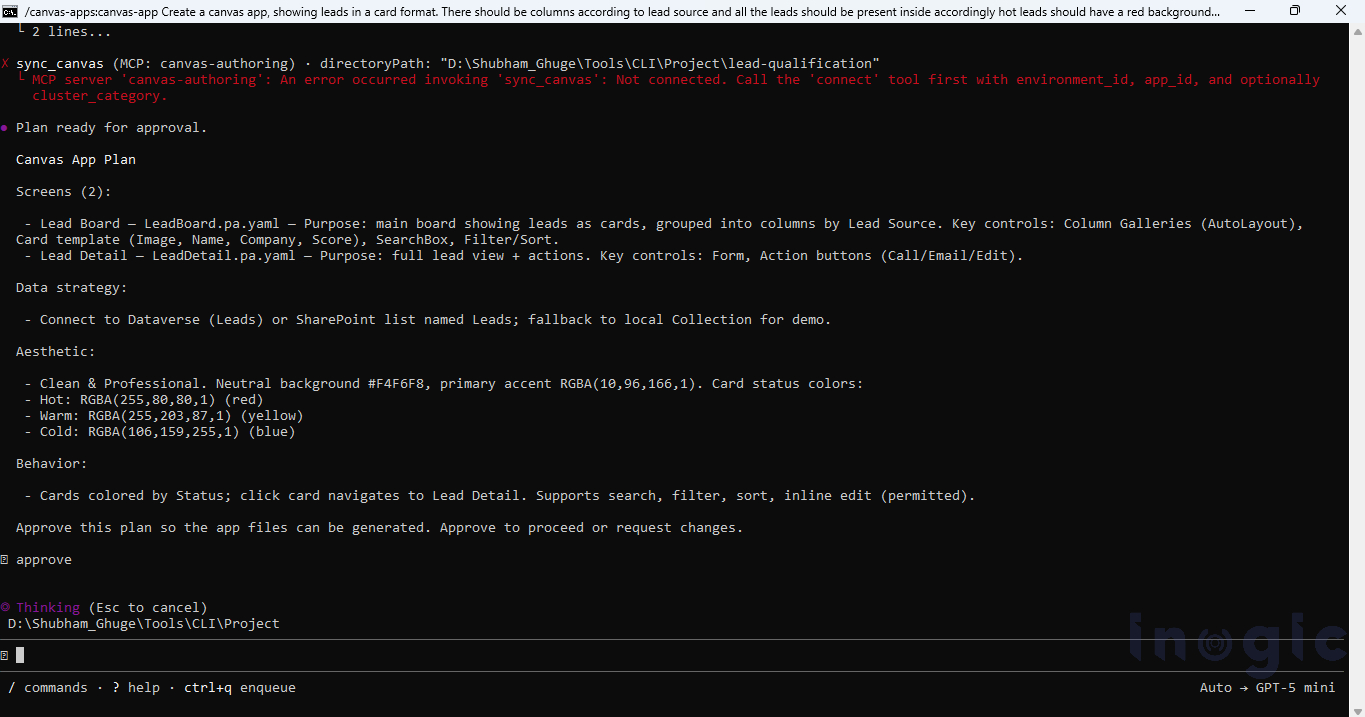This screenshot has height=717, width=1365.
Task: Click the prompt icon beside the input cursor
Action: click(x=5, y=655)
